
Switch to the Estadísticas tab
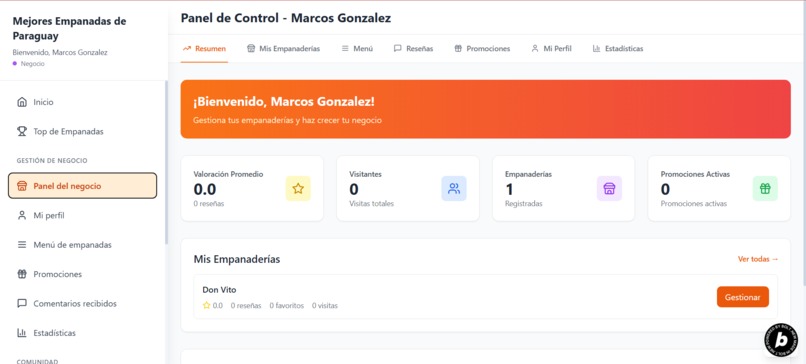tap(618, 49)
